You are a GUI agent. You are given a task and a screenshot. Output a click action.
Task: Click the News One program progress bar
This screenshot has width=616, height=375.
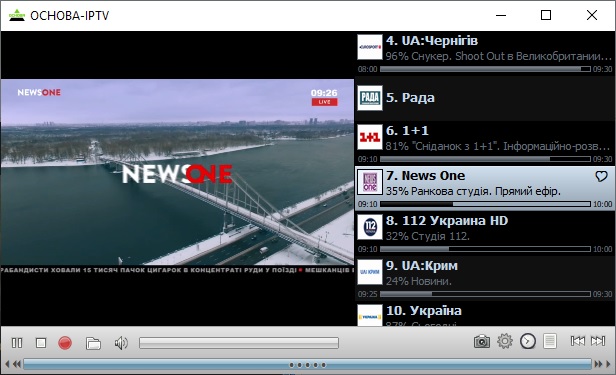tap(485, 204)
